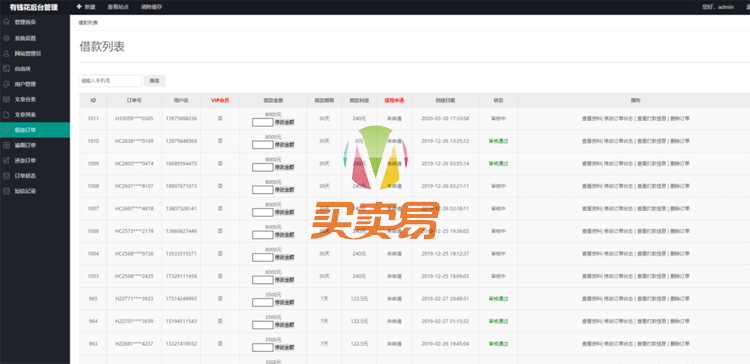Viewport: 750px width, 364px height.
Task: Click the amount input box in row 1011
Action: (263, 122)
